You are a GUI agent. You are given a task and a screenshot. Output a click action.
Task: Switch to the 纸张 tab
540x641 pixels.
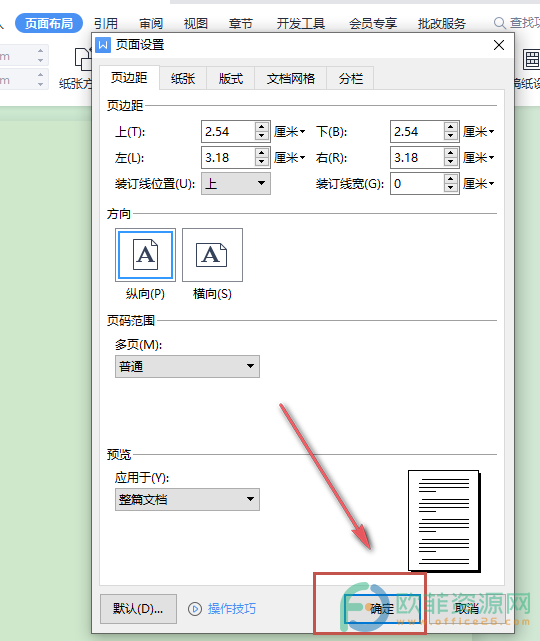183,78
